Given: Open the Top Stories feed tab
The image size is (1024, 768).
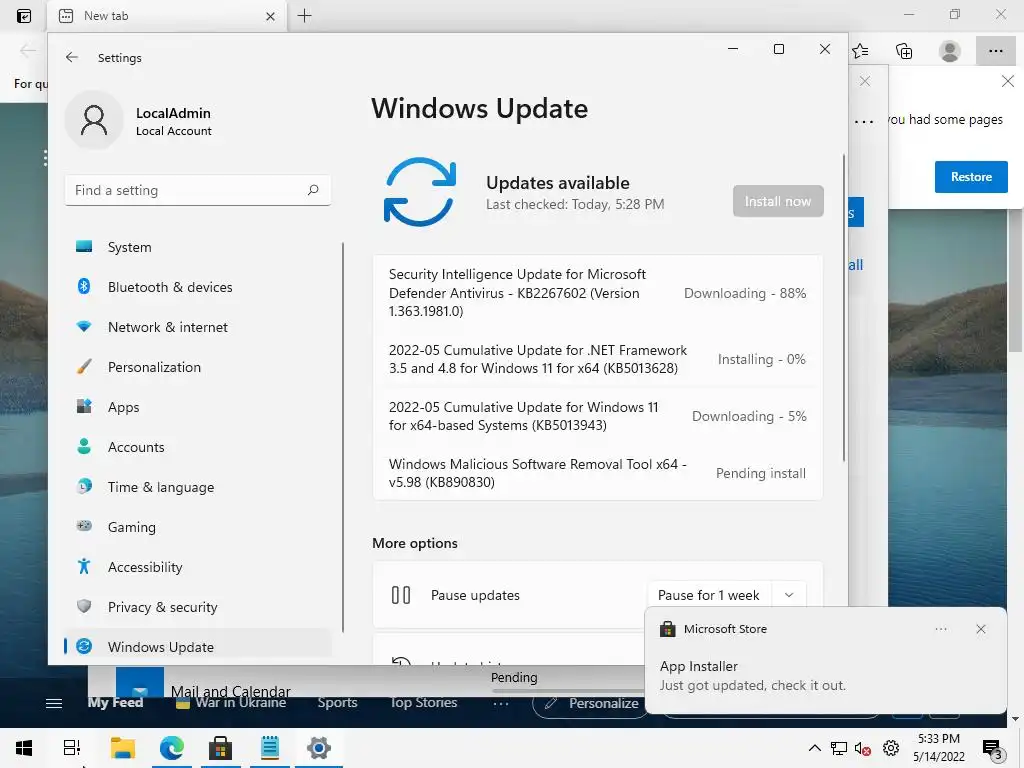Looking at the screenshot, I should tap(423, 703).
